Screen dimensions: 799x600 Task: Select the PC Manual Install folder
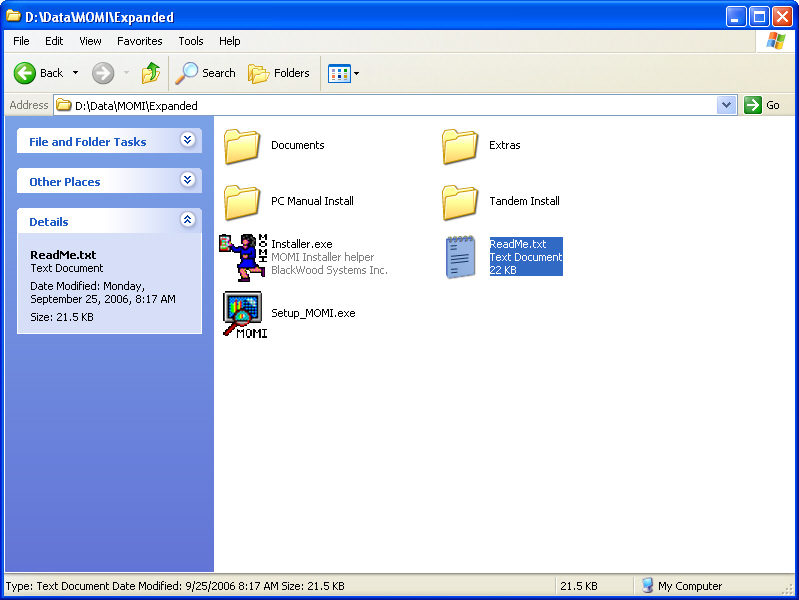243,202
